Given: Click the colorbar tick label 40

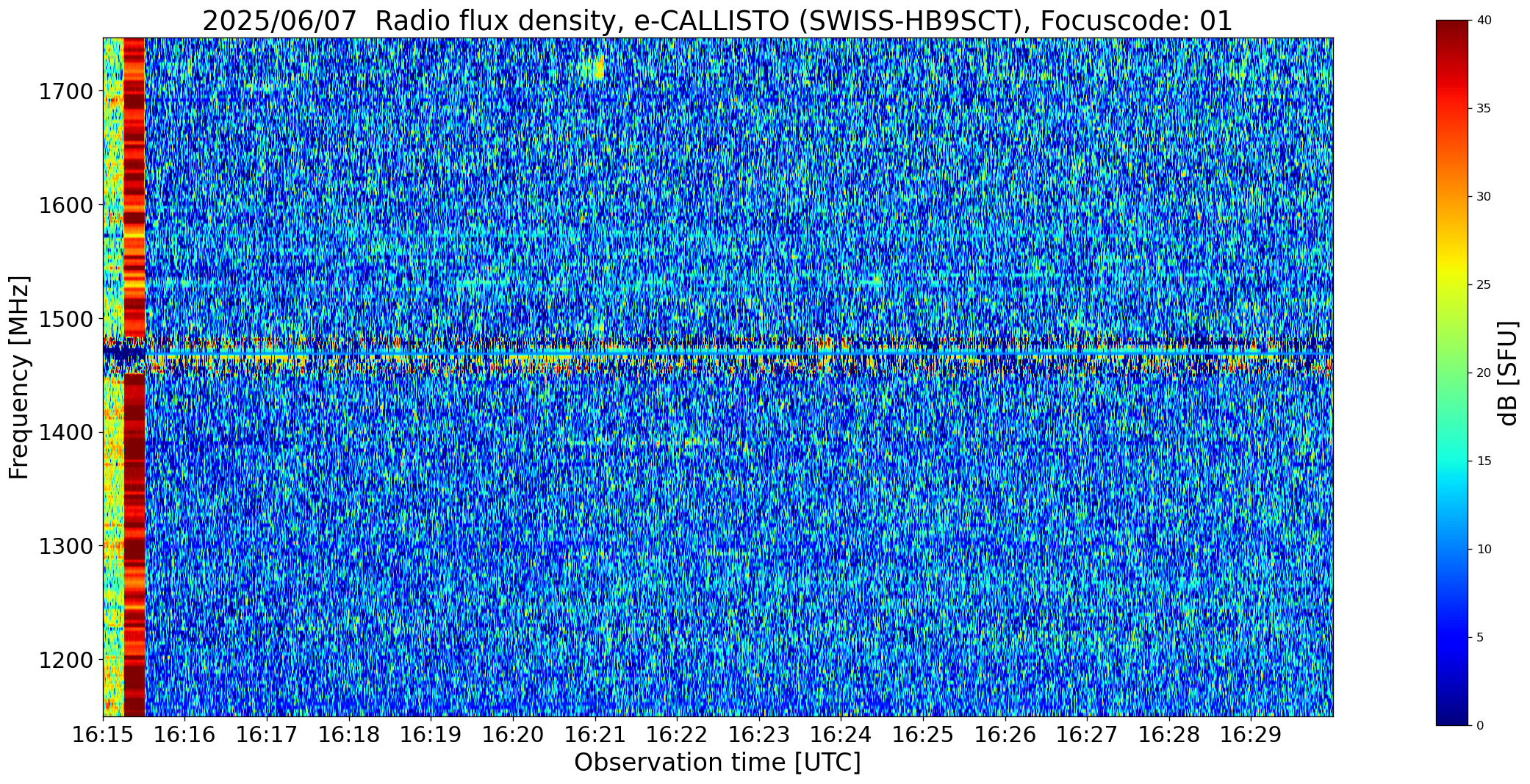Looking at the screenshot, I should point(1484,21).
